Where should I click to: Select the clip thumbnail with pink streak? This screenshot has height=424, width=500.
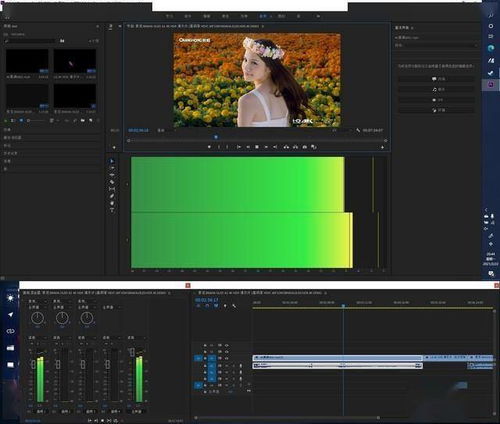pos(75,61)
